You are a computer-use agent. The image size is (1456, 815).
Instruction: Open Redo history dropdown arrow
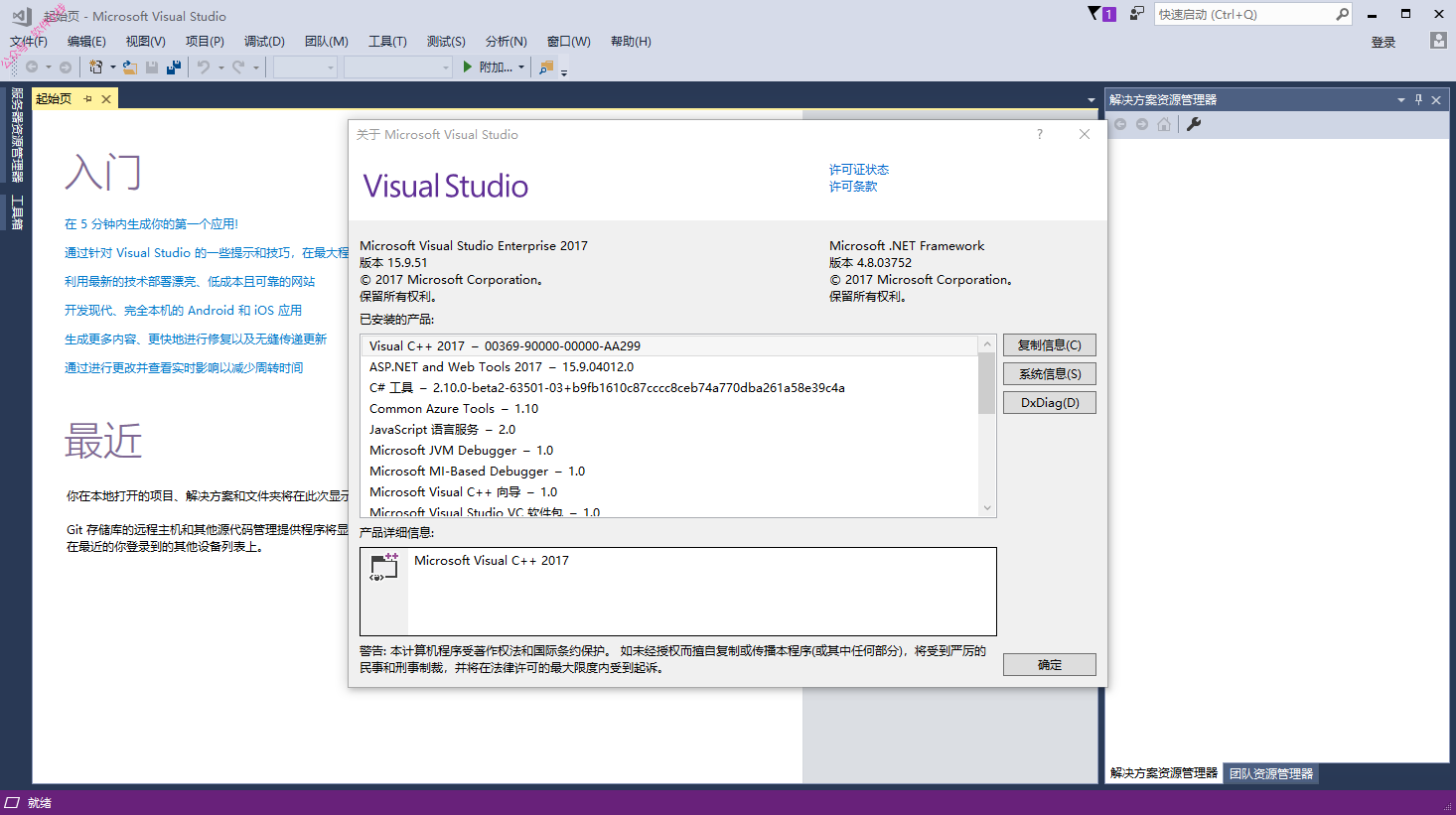coord(255,68)
